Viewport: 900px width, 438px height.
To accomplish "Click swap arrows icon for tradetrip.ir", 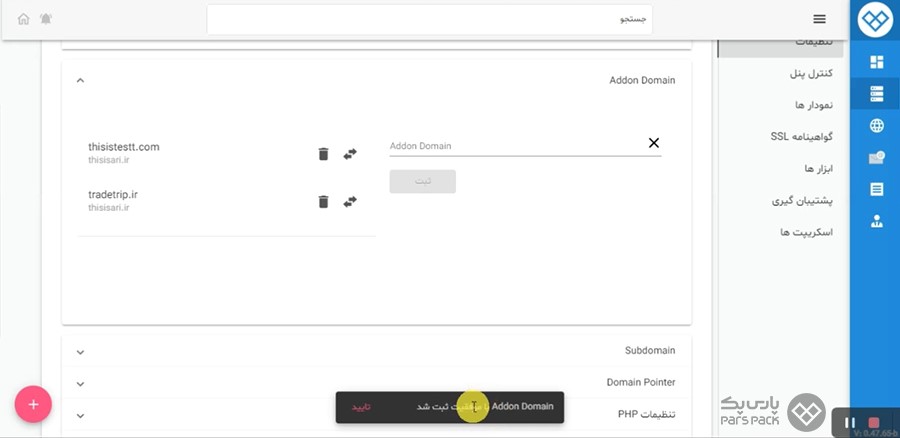I will coord(350,201).
